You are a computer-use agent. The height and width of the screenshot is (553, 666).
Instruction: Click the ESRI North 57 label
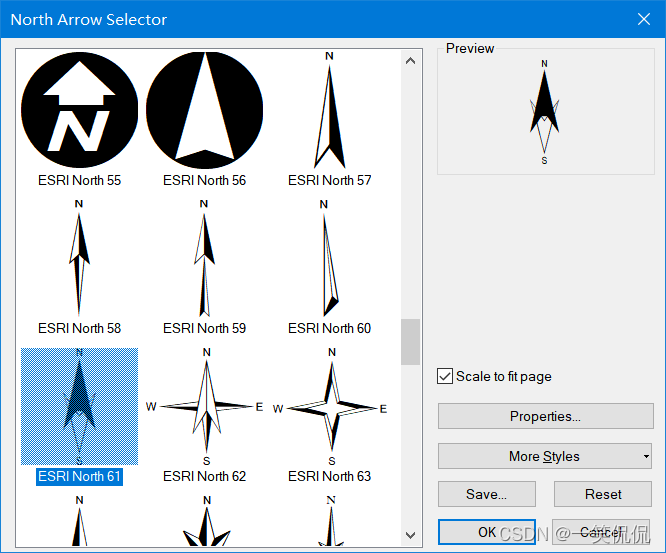click(330, 180)
